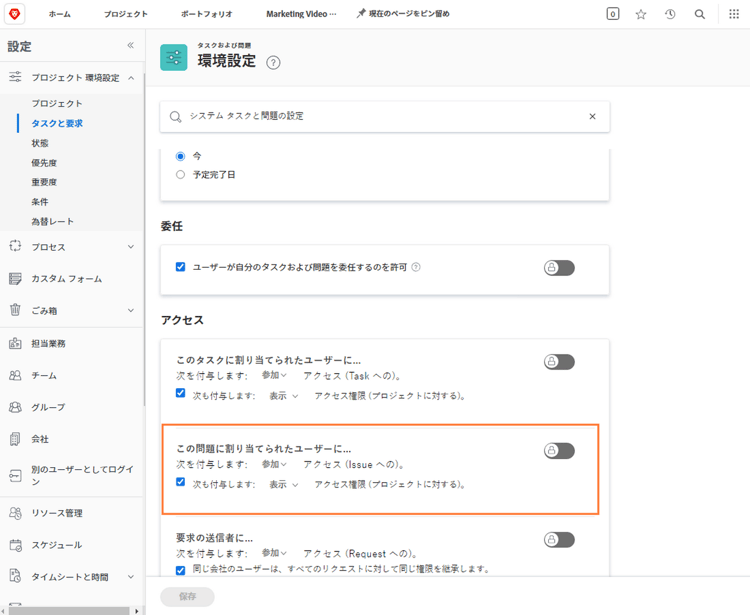Open 表示 dropdown under task assignee section
750x615 pixels.
tap(284, 396)
